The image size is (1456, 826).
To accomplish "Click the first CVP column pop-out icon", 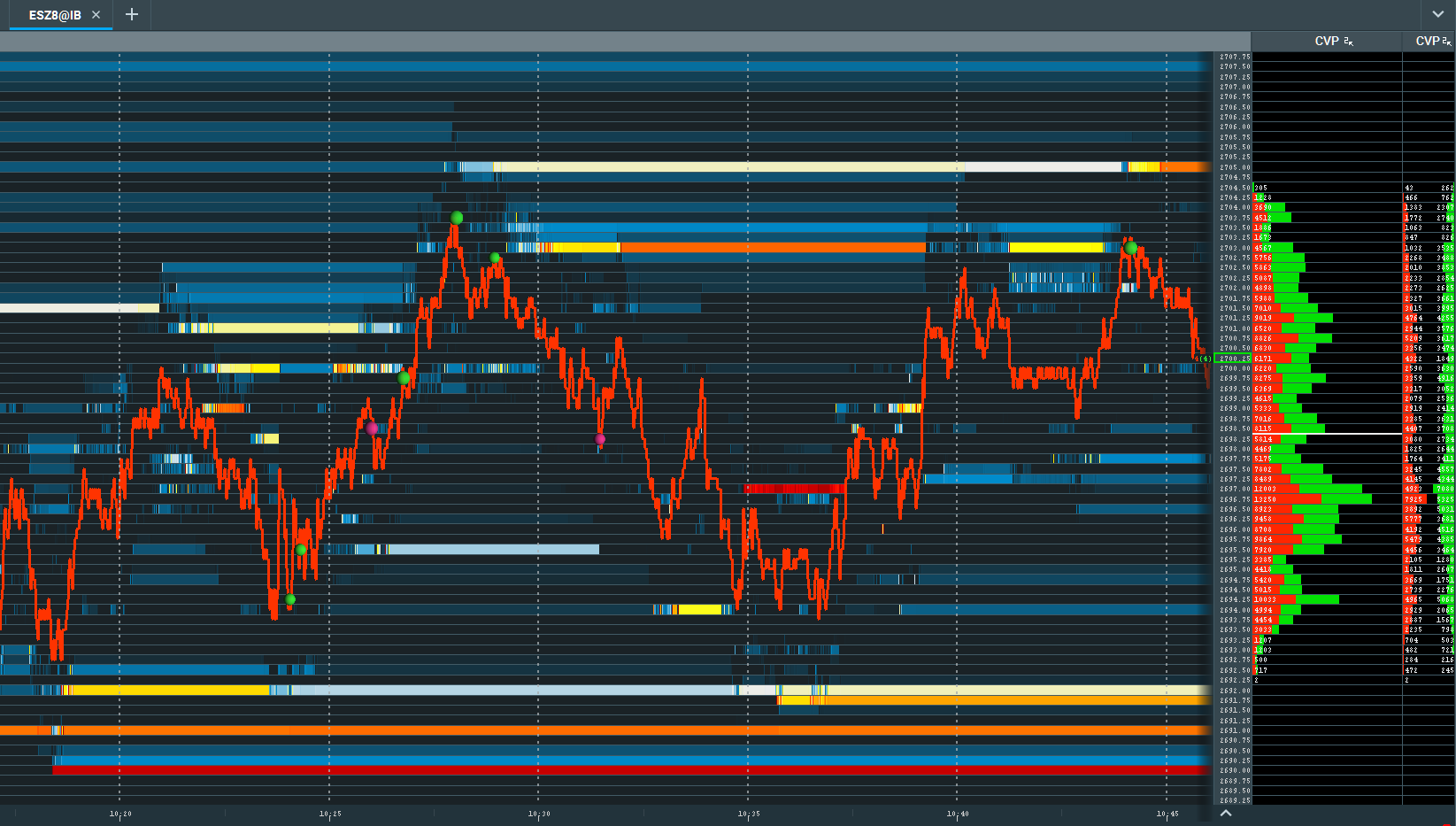I will coord(1348,42).
